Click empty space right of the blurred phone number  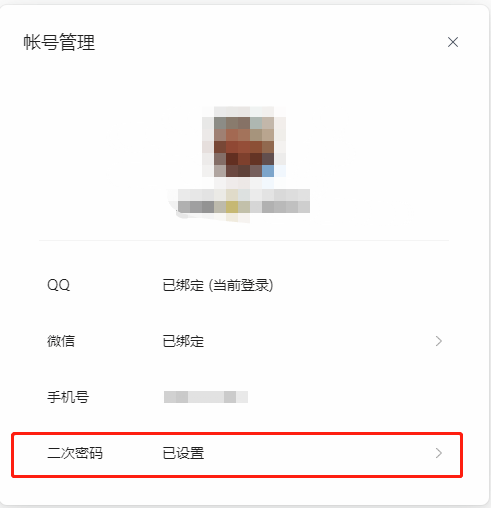(333, 397)
